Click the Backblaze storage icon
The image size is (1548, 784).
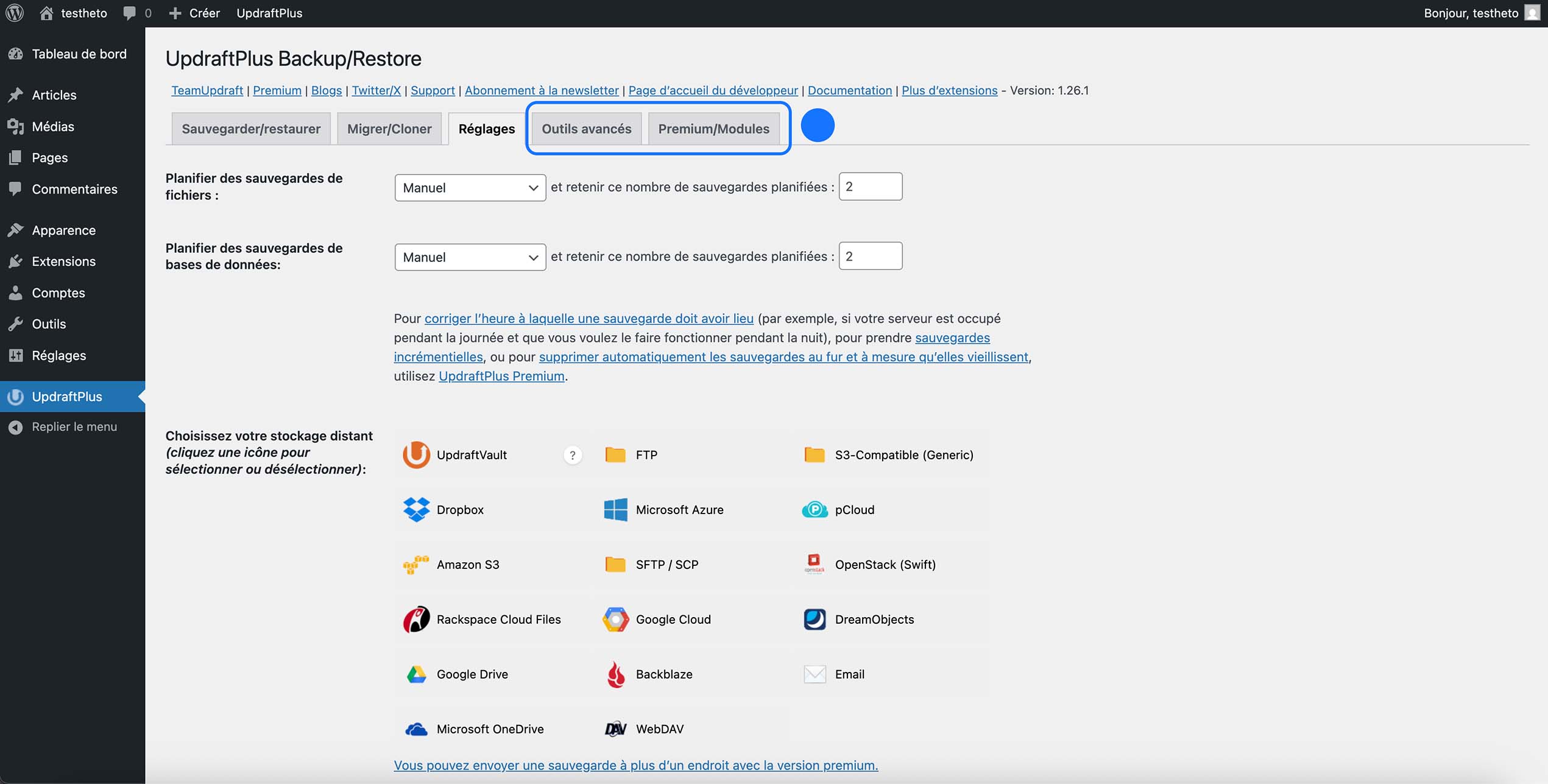(615, 674)
